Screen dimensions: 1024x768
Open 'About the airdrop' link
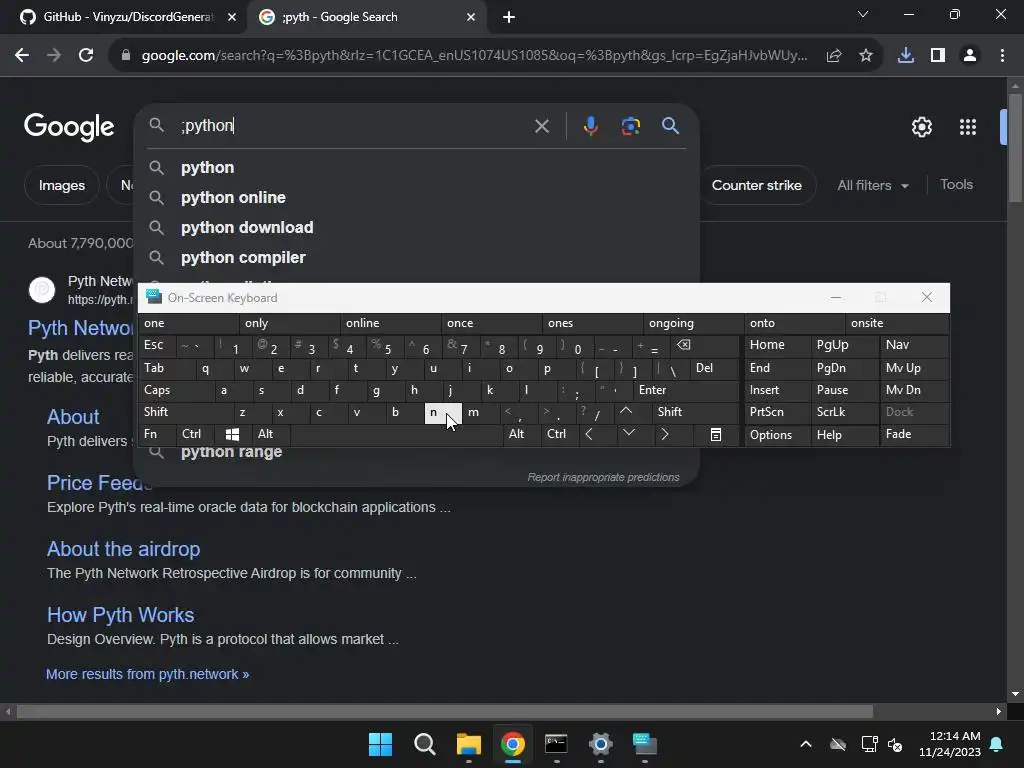coord(123,549)
